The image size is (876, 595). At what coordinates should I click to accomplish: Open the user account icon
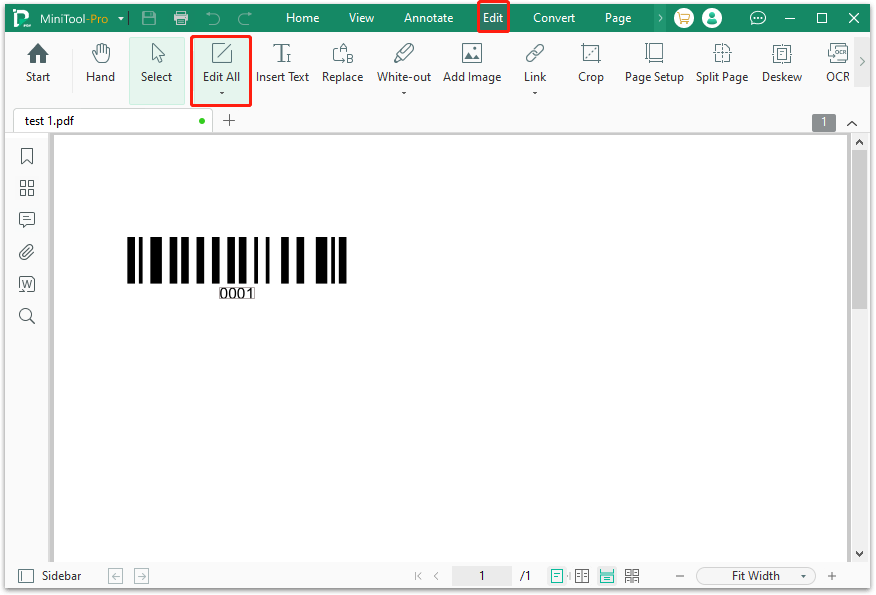click(x=712, y=18)
